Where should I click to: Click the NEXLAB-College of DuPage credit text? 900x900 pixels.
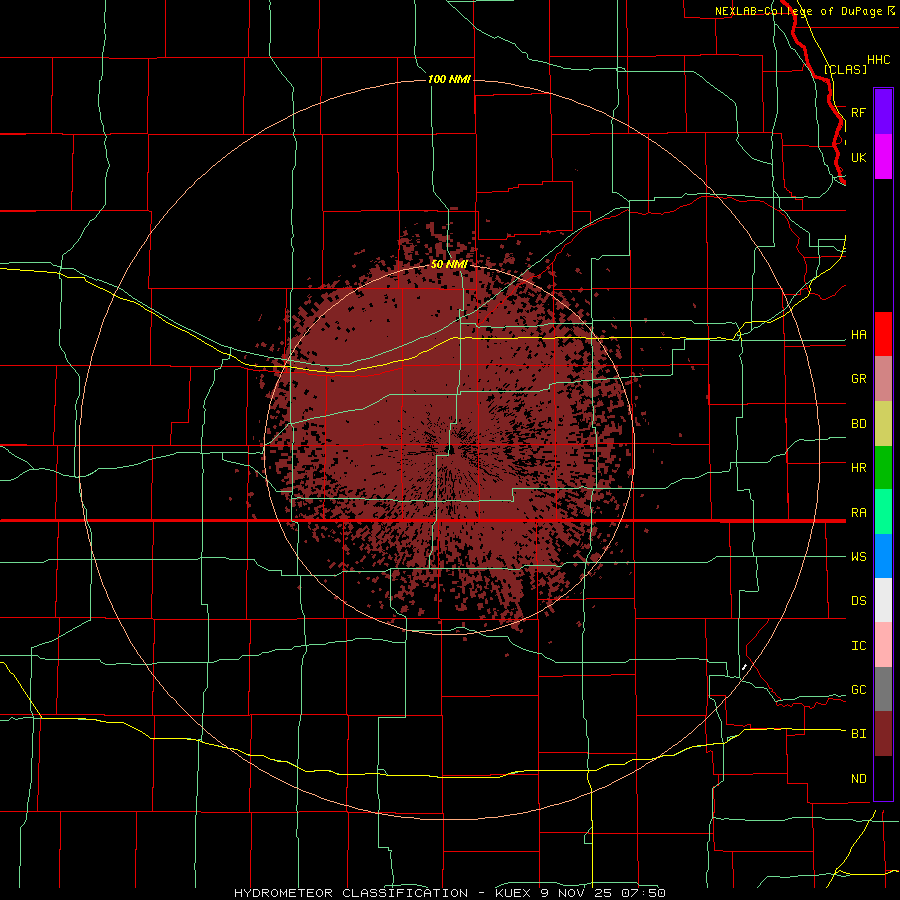pos(799,11)
